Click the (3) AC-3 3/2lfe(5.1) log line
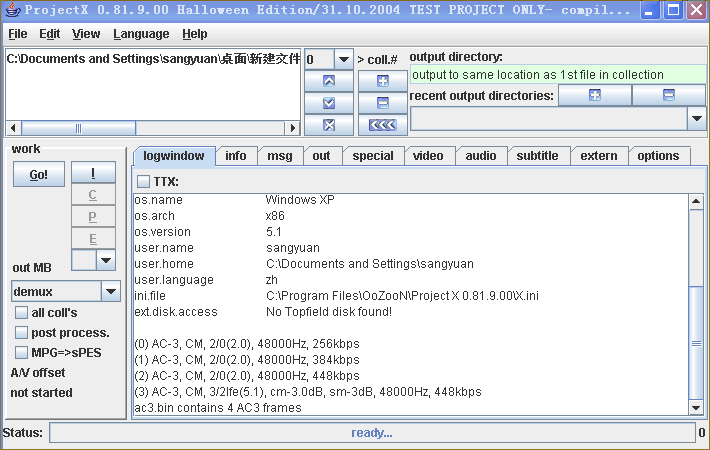This screenshot has width=710, height=450. pyautogui.click(x=308, y=392)
